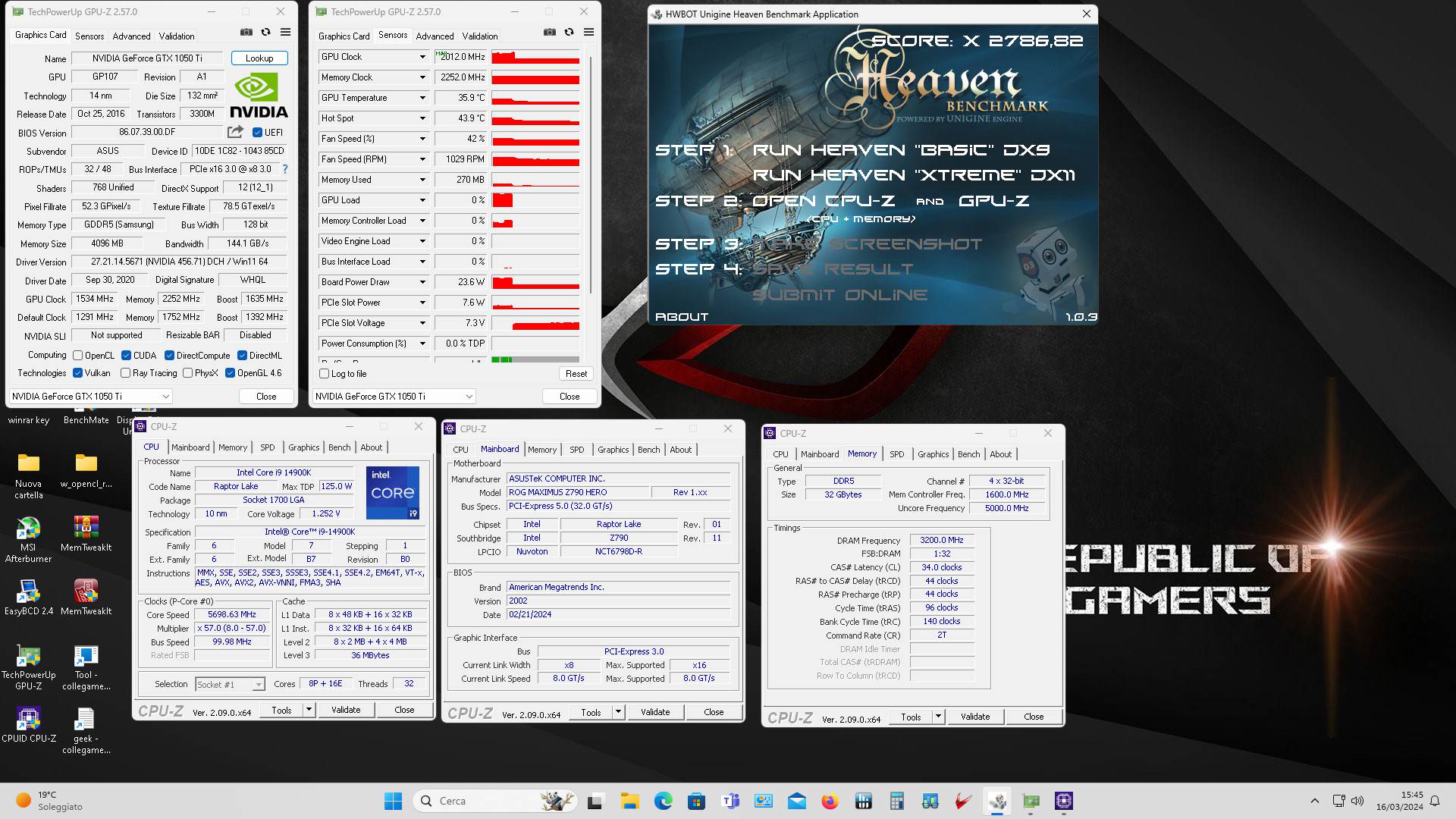The height and width of the screenshot is (819, 1456).
Task: Click Validate in CPU-Z Mainboard window
Action: click(x=655, y=712)
